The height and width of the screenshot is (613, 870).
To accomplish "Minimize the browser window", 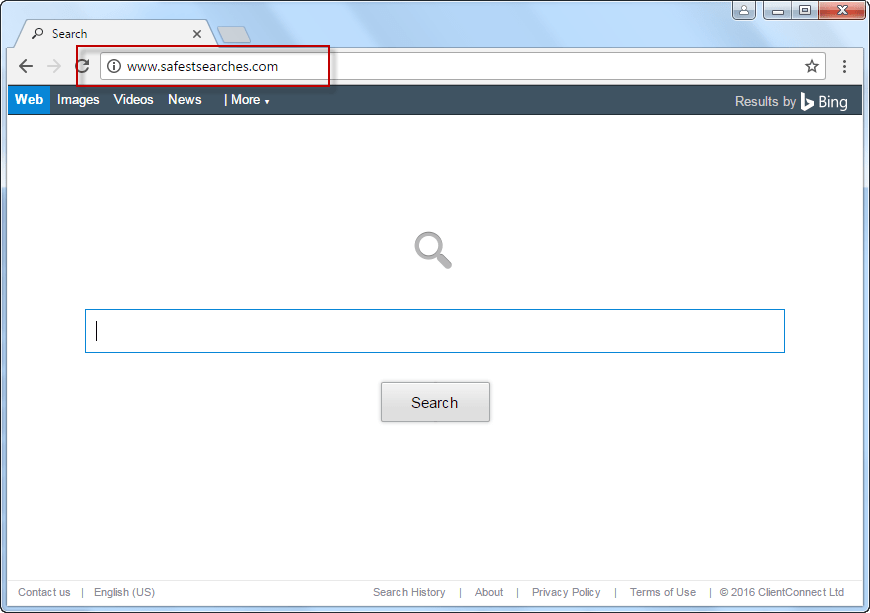I will point(777,11).
